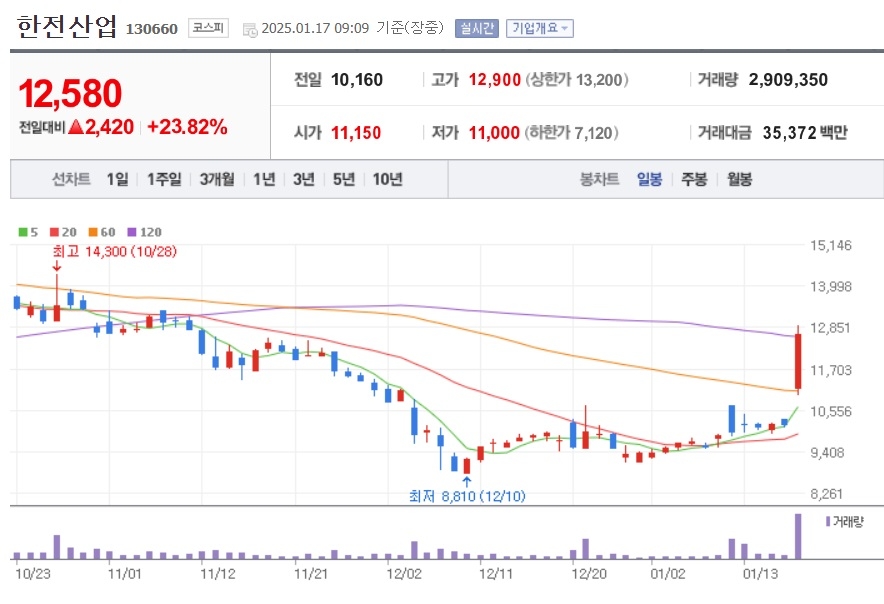Click the stock name 한전산업
This screenshot has height=604, width=884.
(x=67, y=27)
